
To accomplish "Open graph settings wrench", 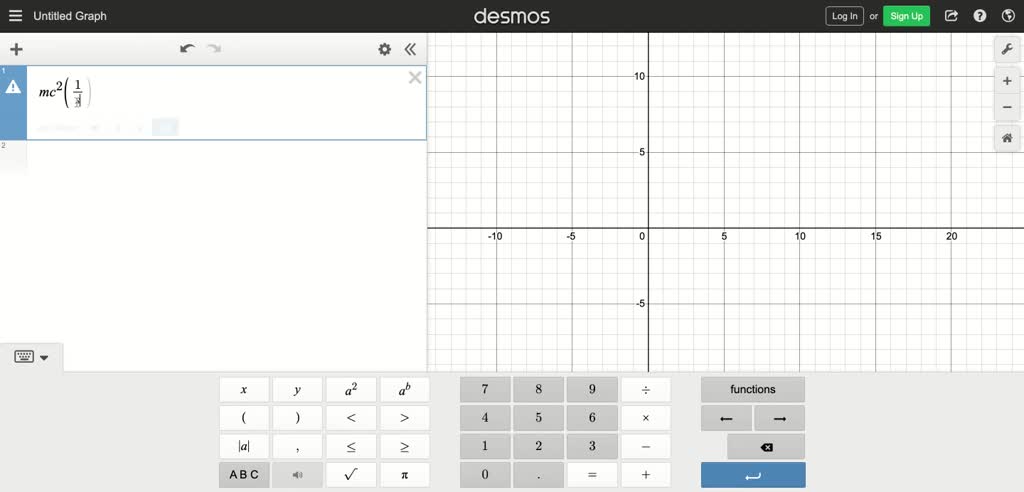I will (1007, 49).
